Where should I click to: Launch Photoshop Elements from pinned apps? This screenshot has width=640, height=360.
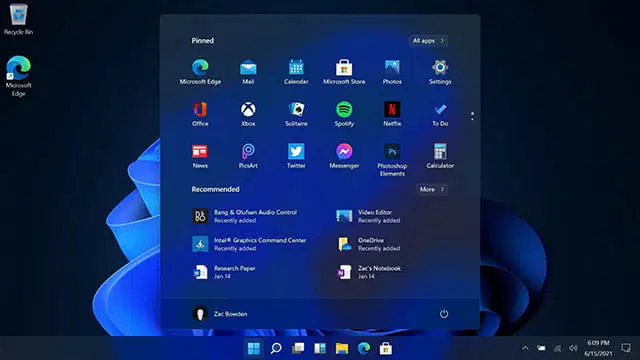tap(392, 160)
